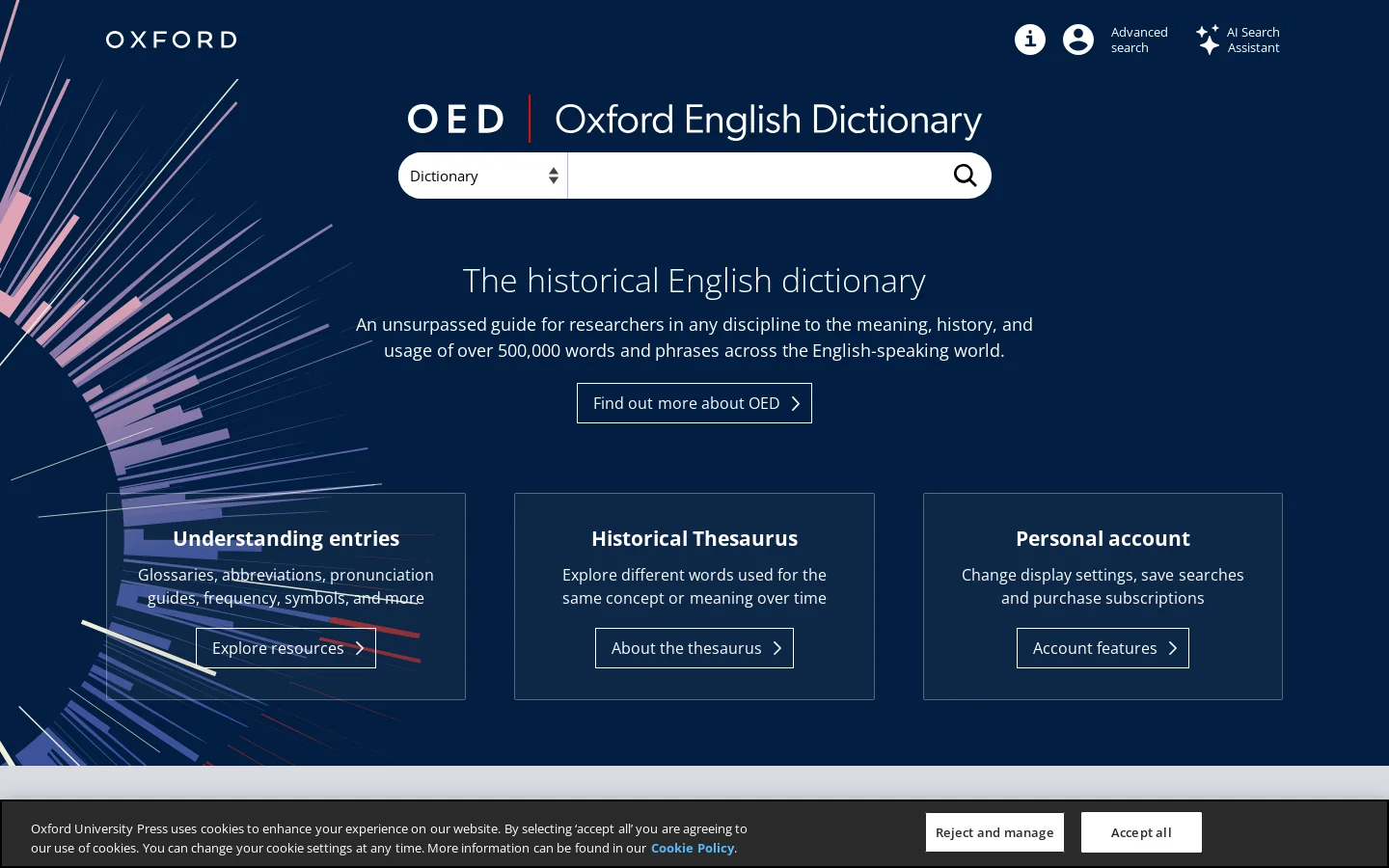Expand the Dictionary search scope dropdown
This screenshot has height=868, width=1389.
tap(483, 176)
